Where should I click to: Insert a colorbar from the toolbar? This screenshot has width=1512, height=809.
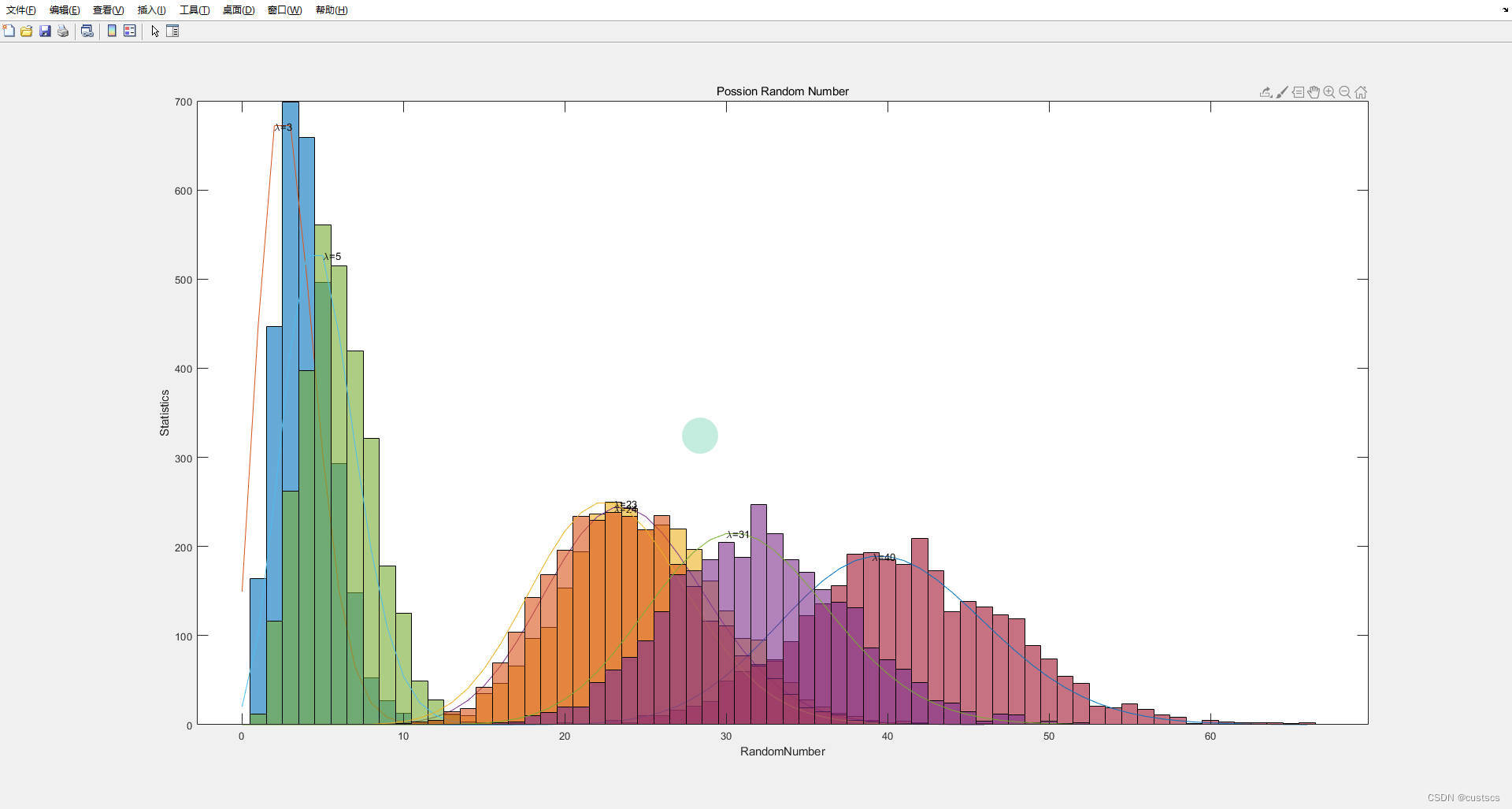[112, 31]
